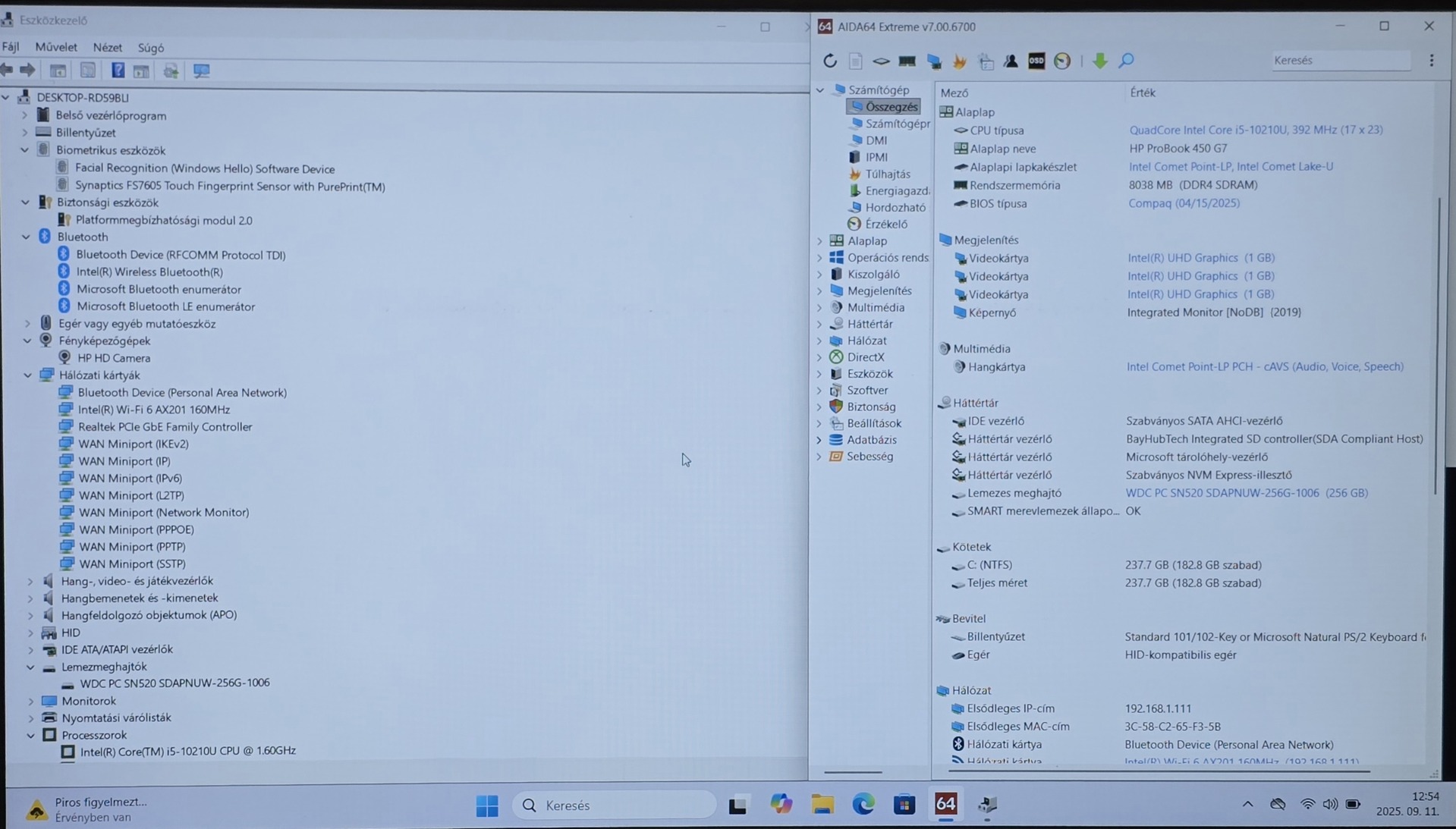The image size is (1456, 829).
Task: Click the blue magnifier icon in AIDA64
Action: click(1126, 61)
